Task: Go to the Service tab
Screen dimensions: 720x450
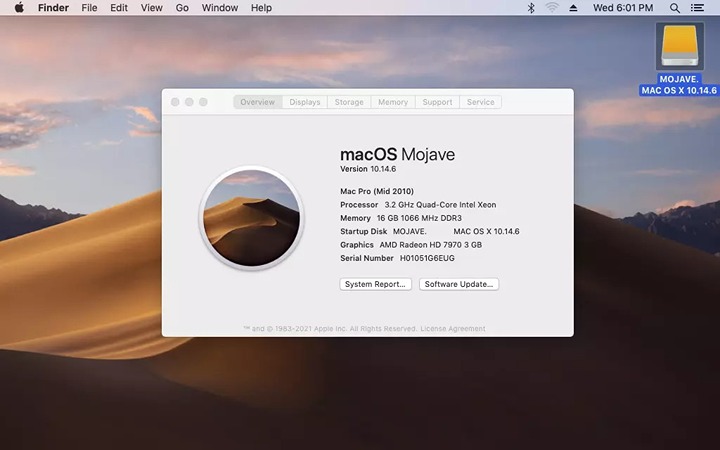Action: (x=481, y=102)
